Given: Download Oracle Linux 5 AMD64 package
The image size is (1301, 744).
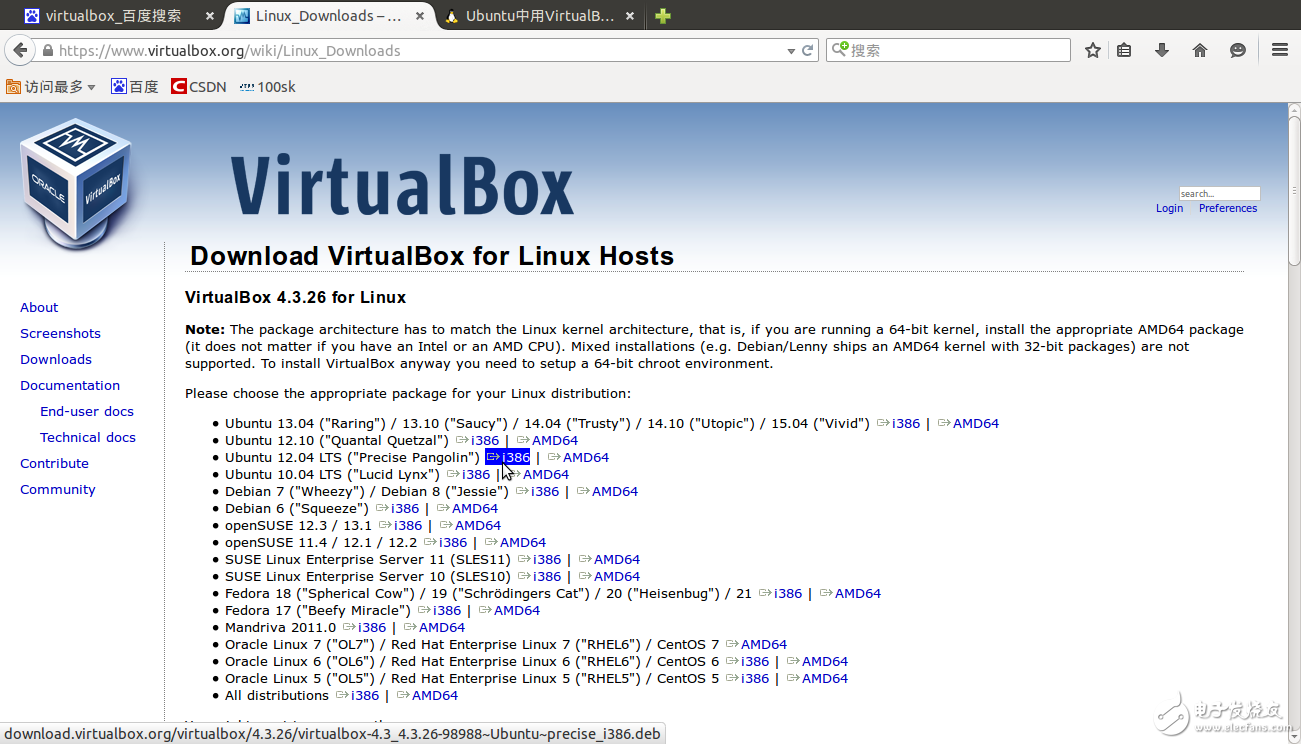Looking at the screenshot, I should coord(817,678).
